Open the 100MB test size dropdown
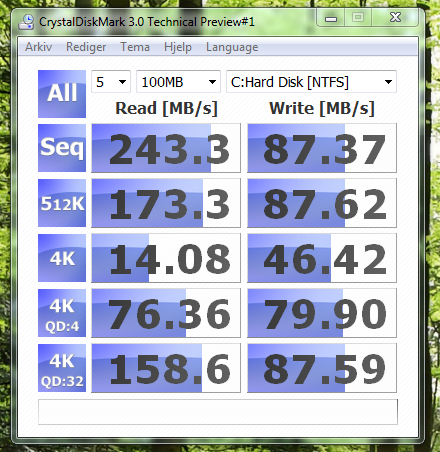 click(178, 82)
